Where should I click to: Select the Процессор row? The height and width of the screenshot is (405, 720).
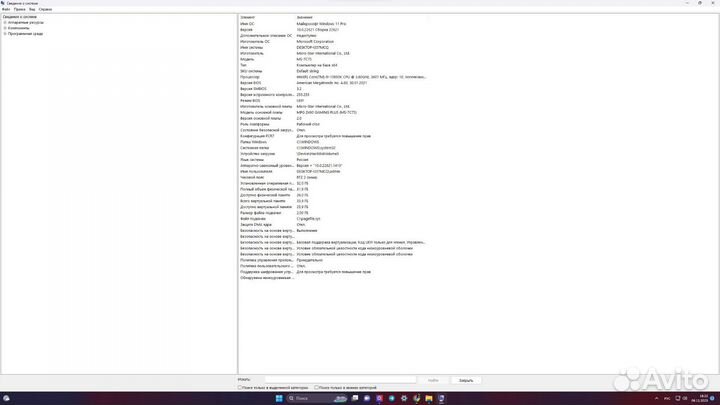pyautogui.click(x=333, y=77)
